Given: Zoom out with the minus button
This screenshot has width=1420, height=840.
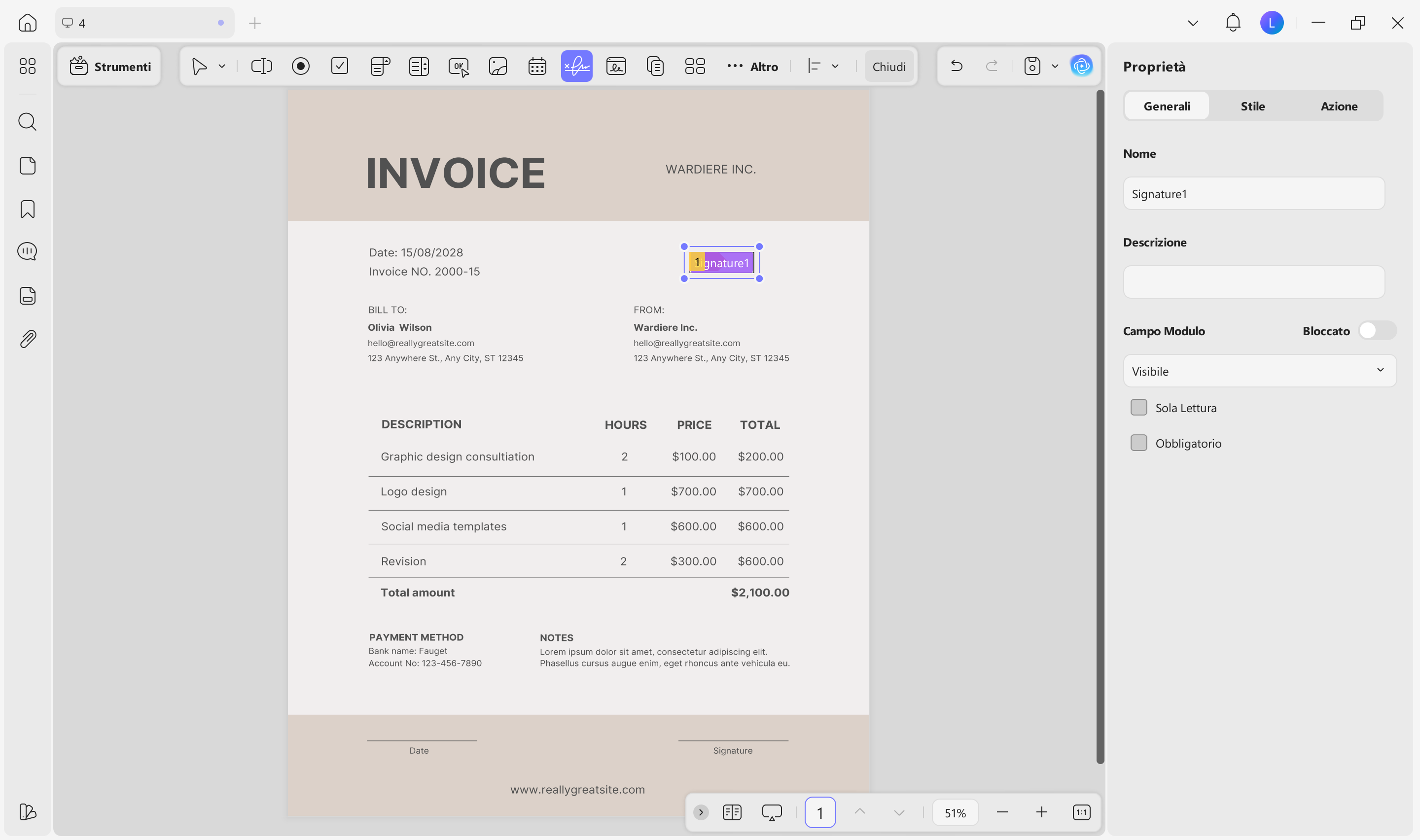Looking at the screenshot, I should tap(1002, 812).
